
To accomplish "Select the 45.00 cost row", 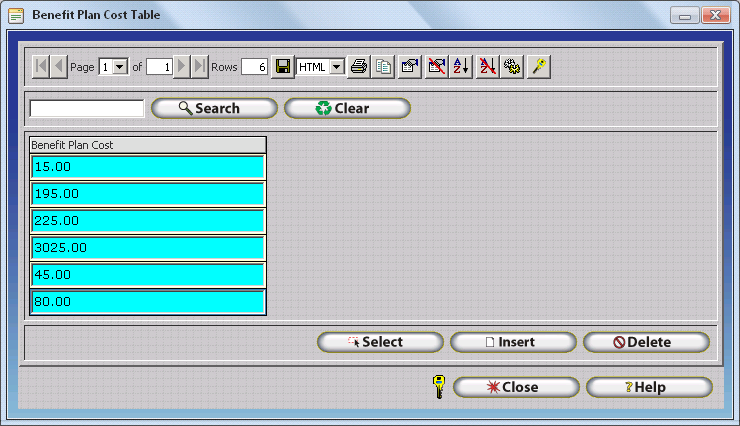I will pos(148,275).
